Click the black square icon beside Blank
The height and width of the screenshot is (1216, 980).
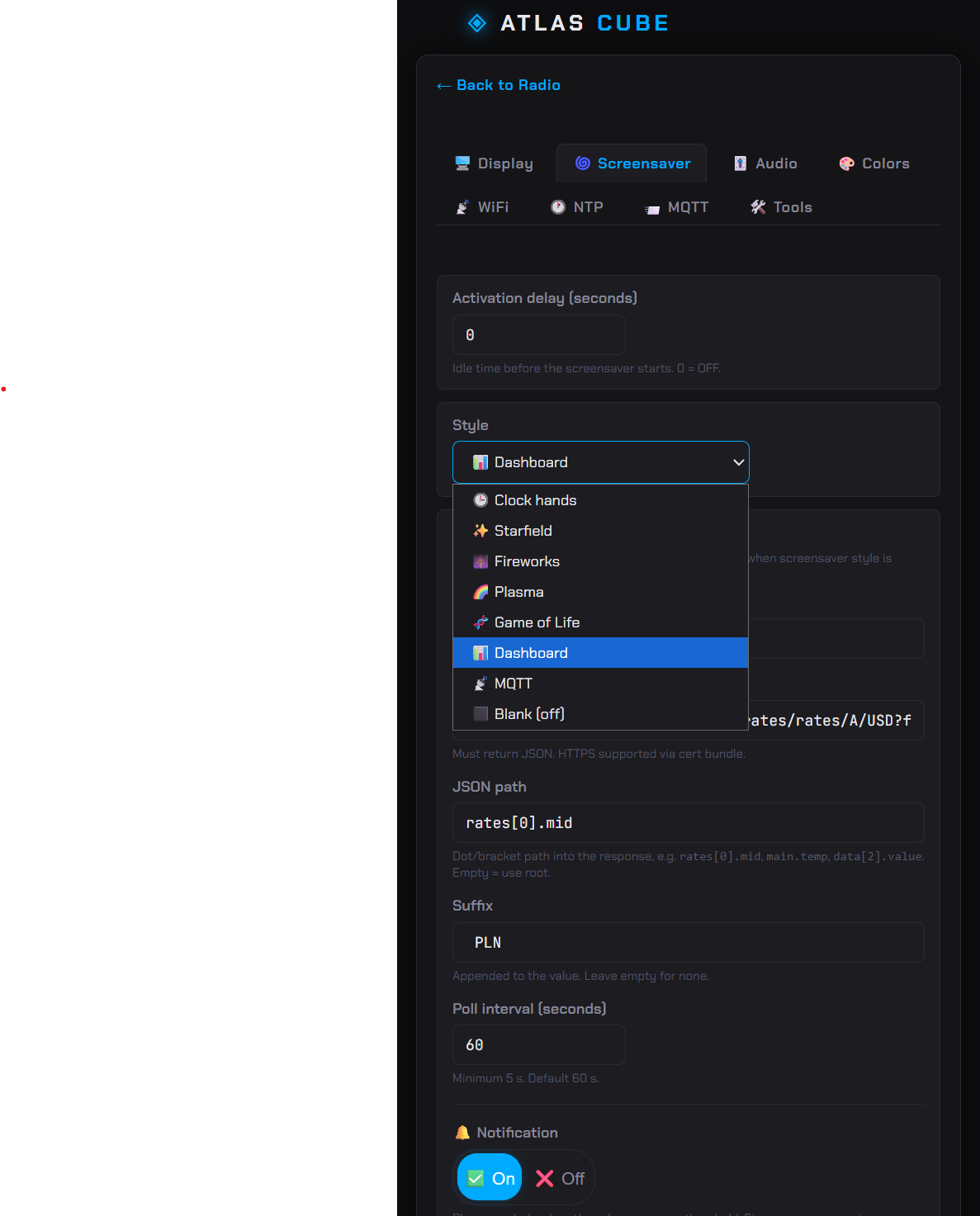pos(481,714)
